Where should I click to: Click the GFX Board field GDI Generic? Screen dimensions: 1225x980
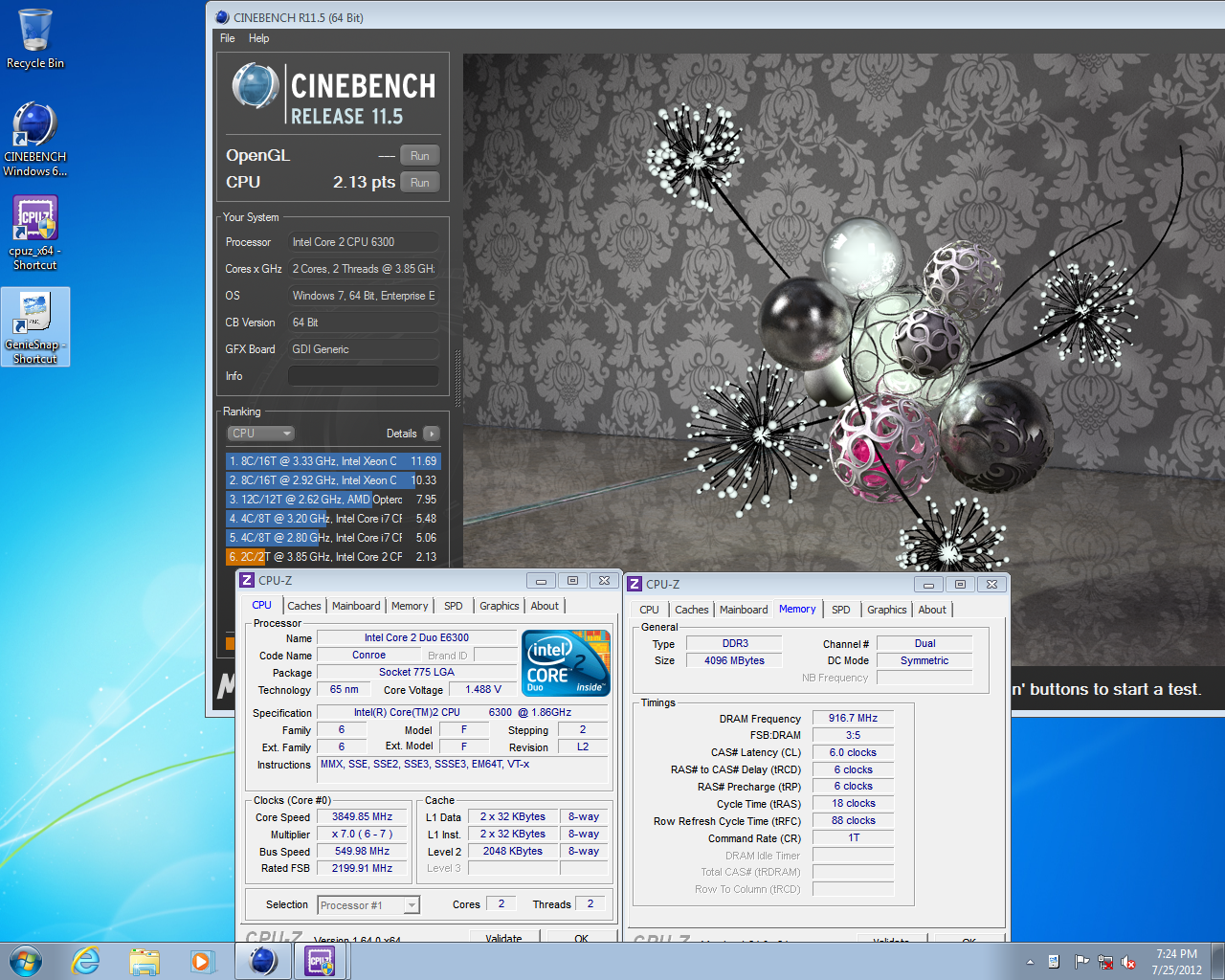tap(364, 349)
